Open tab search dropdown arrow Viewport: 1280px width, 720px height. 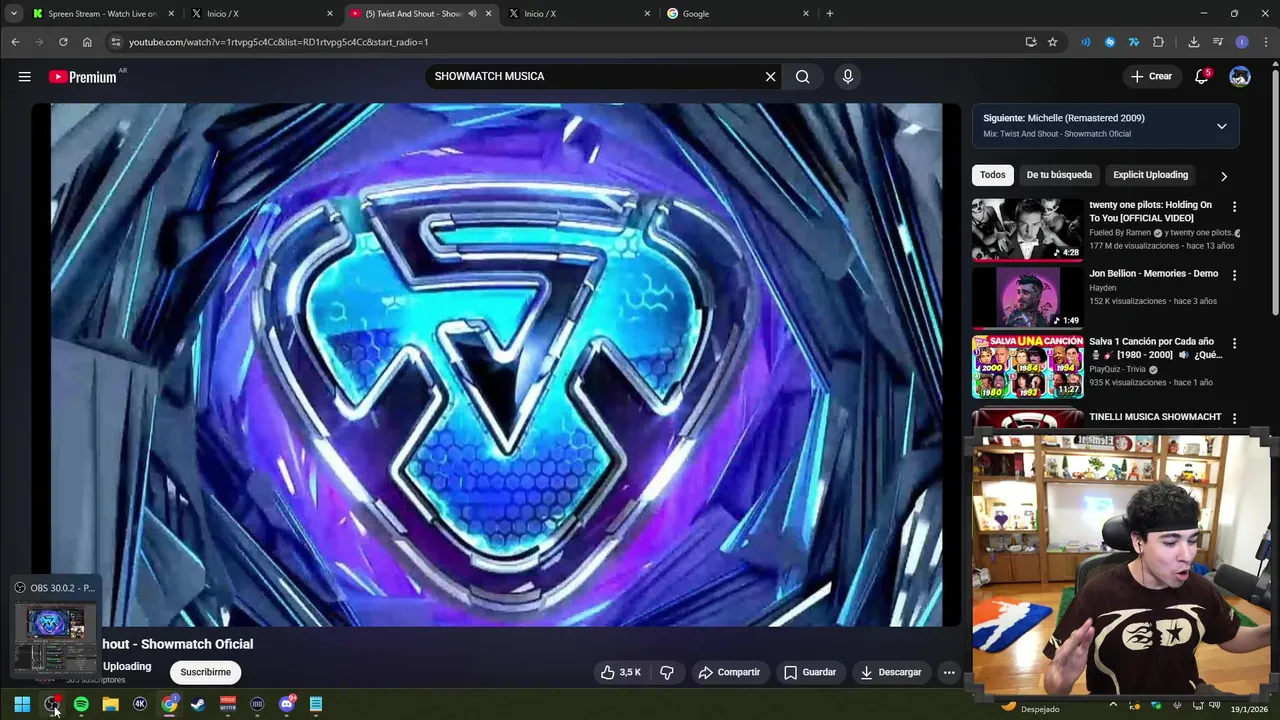pos(13,14)
